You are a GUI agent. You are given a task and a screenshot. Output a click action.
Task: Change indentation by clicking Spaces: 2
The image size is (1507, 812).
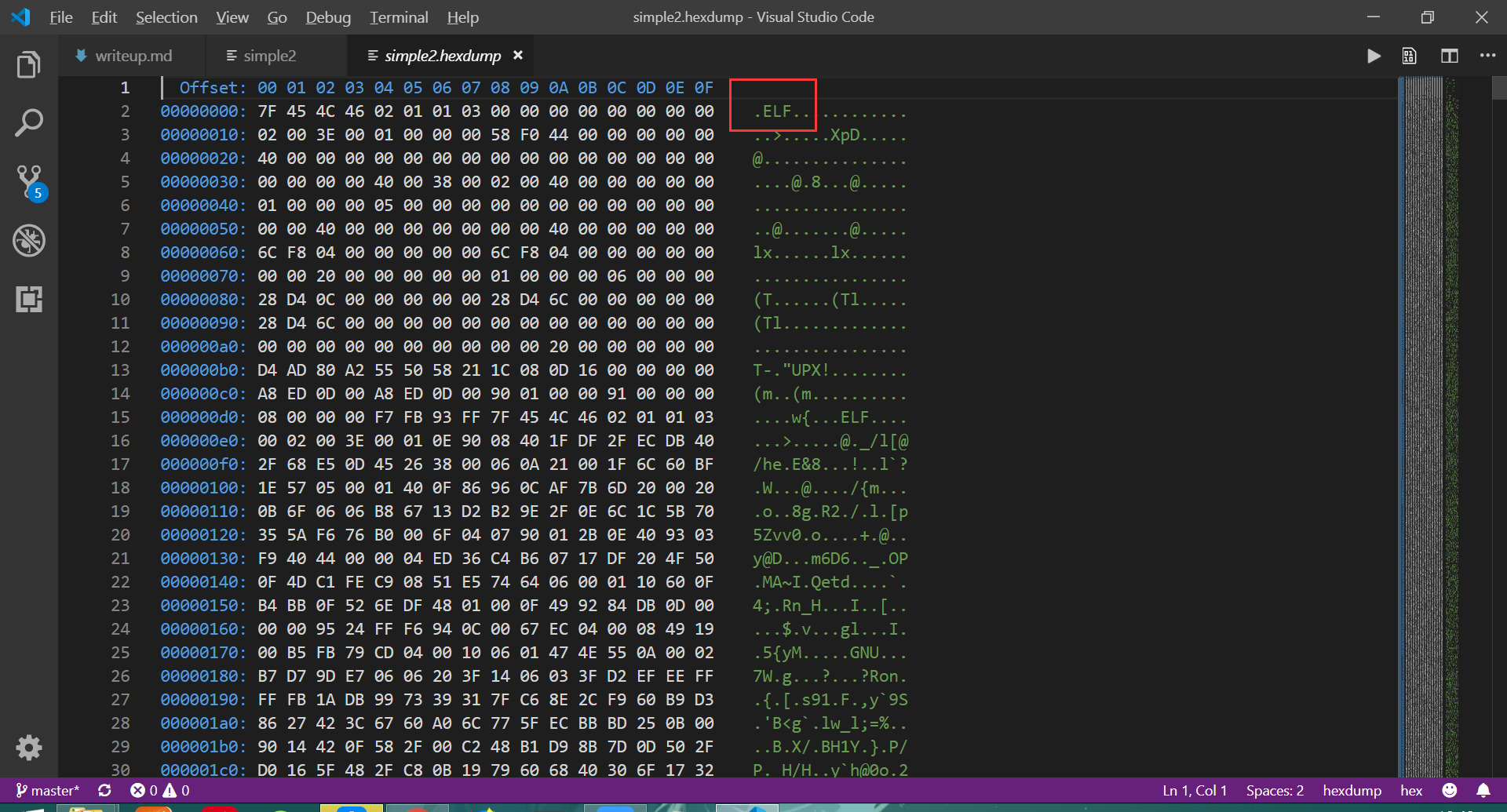point(1274,790)
